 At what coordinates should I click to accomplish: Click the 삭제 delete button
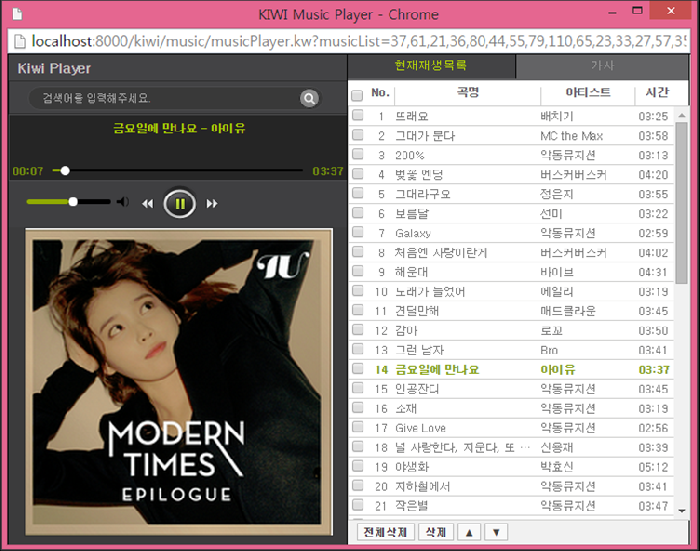click(x=435, y=531)
